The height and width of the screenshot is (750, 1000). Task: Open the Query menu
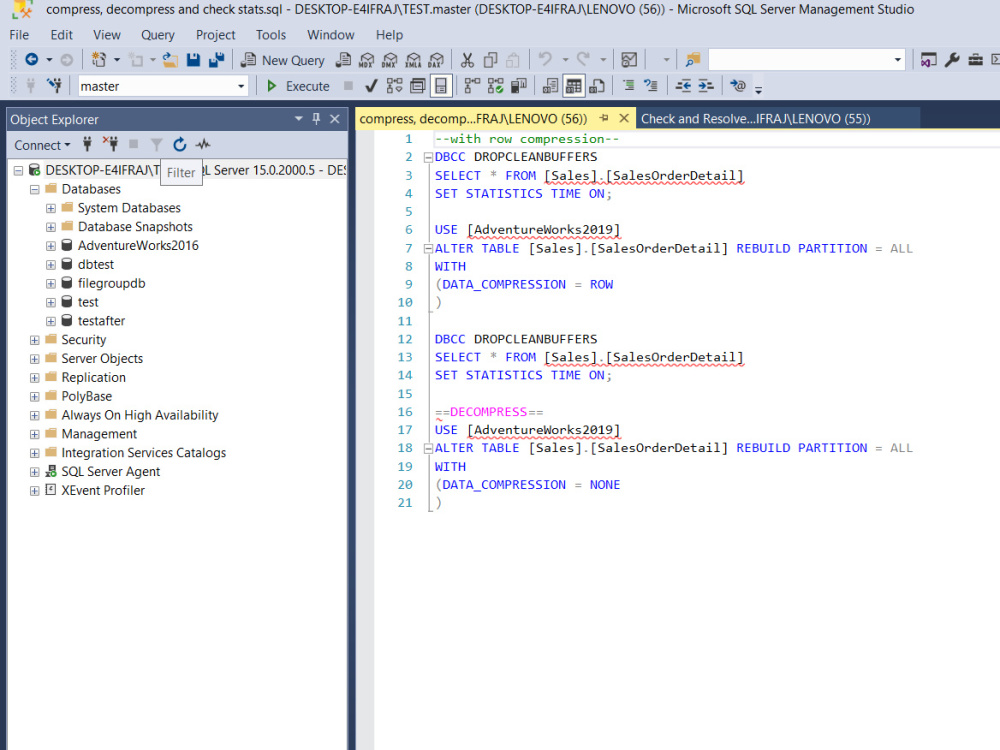click(158, 35)
